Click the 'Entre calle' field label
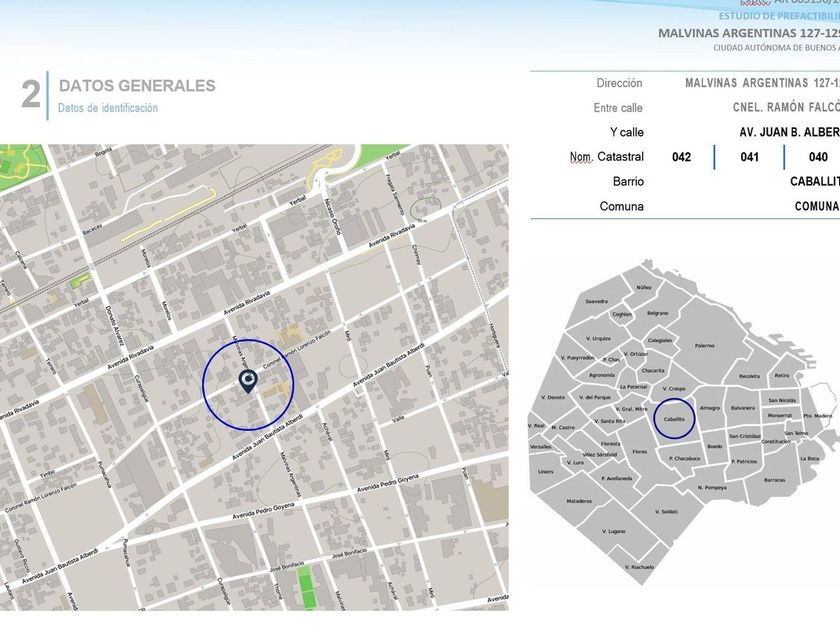Viewport: 840px width, 630px height. 618,108
